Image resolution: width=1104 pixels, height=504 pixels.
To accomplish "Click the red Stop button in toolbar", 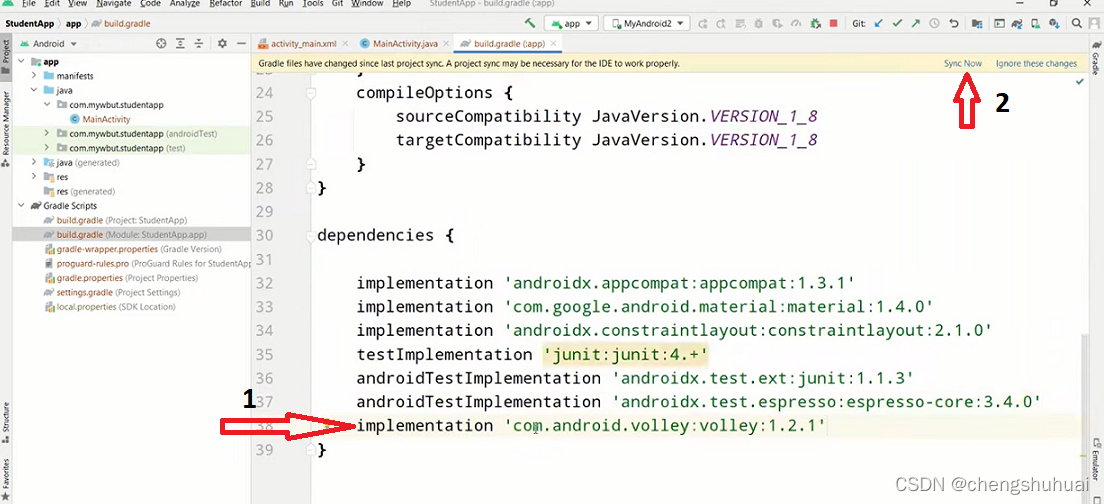I will click(834, 23).
